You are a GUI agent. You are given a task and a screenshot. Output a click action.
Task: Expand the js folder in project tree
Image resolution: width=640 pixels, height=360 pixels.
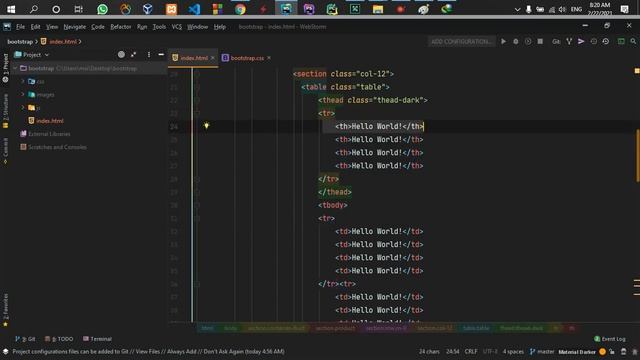tap(23, 107)
